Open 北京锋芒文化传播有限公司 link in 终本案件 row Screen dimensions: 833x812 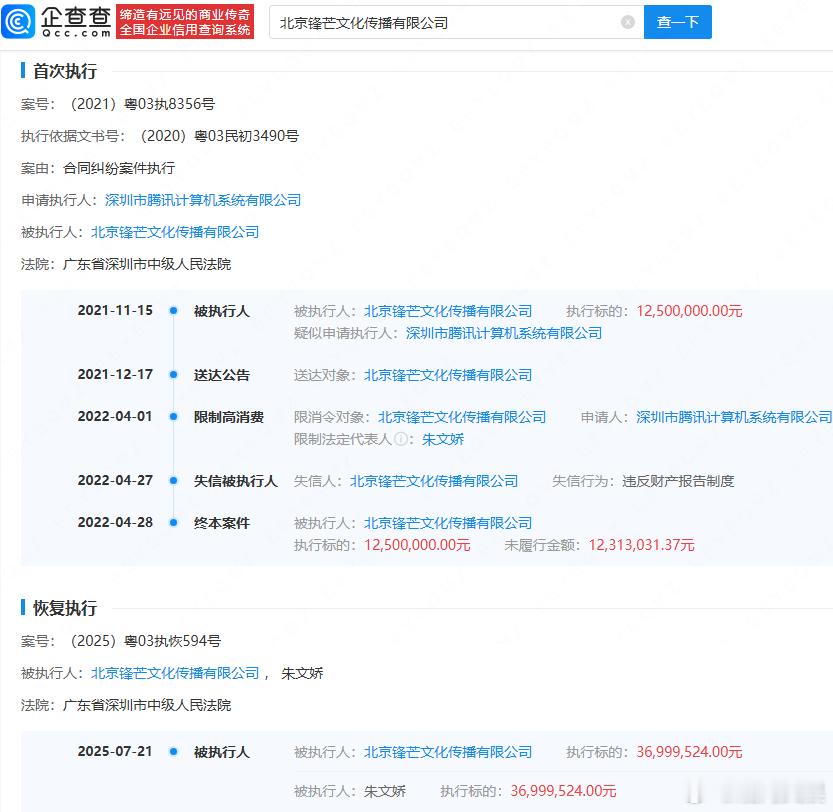tap(448, 523)
